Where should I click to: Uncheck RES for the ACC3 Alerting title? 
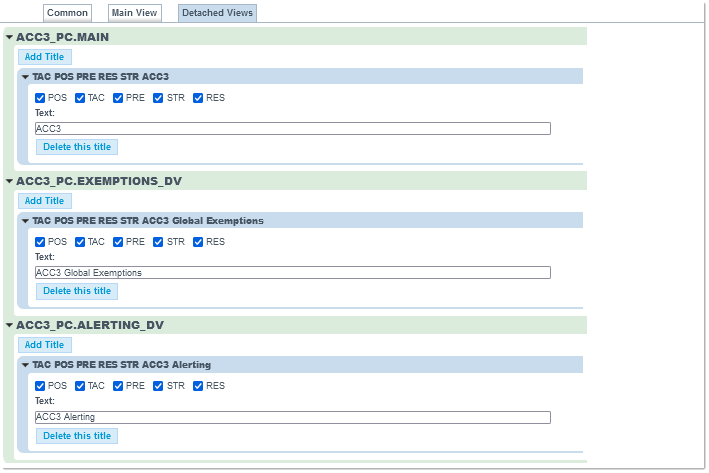(198, 386)
